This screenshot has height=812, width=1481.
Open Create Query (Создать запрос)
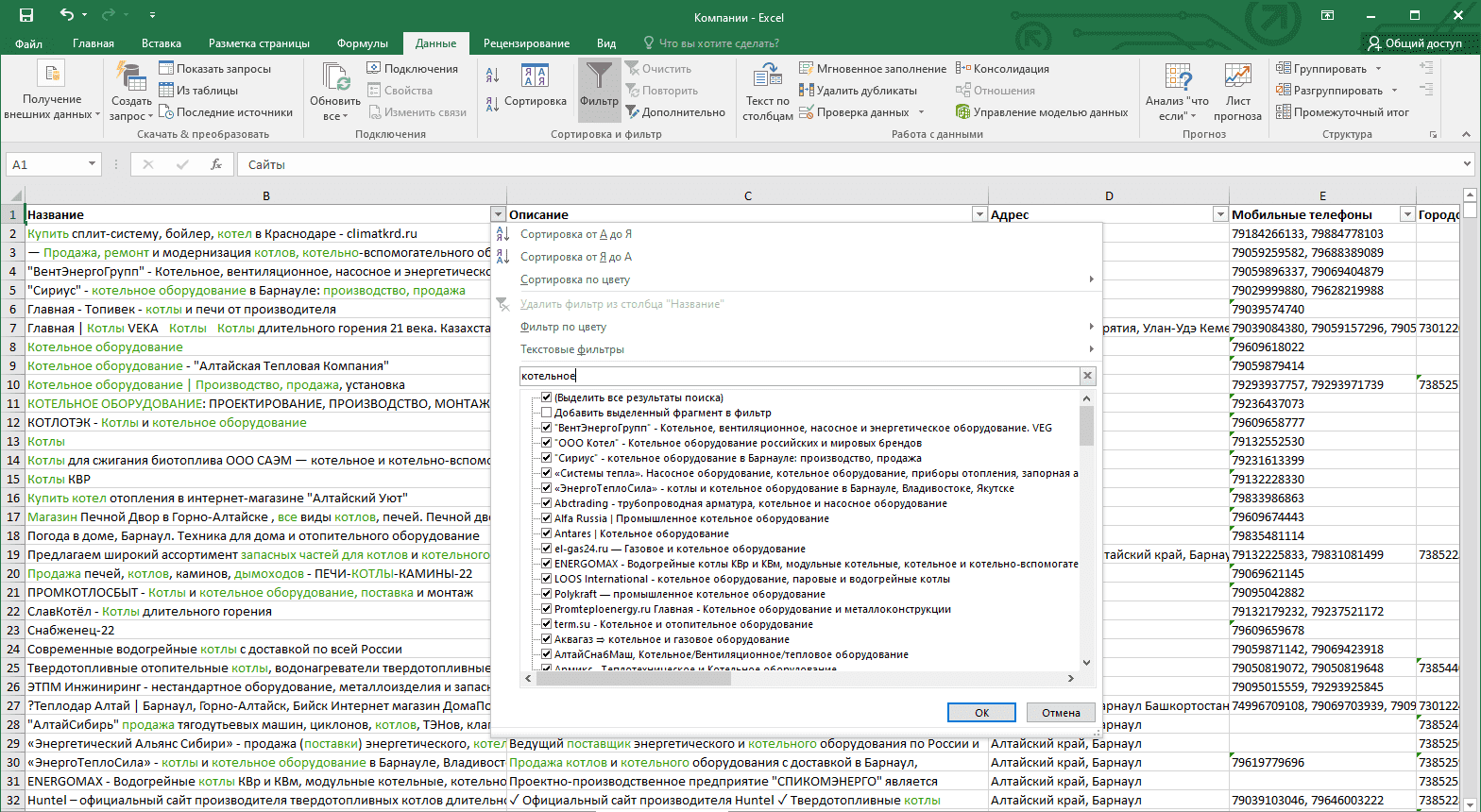tap(131, 91)
